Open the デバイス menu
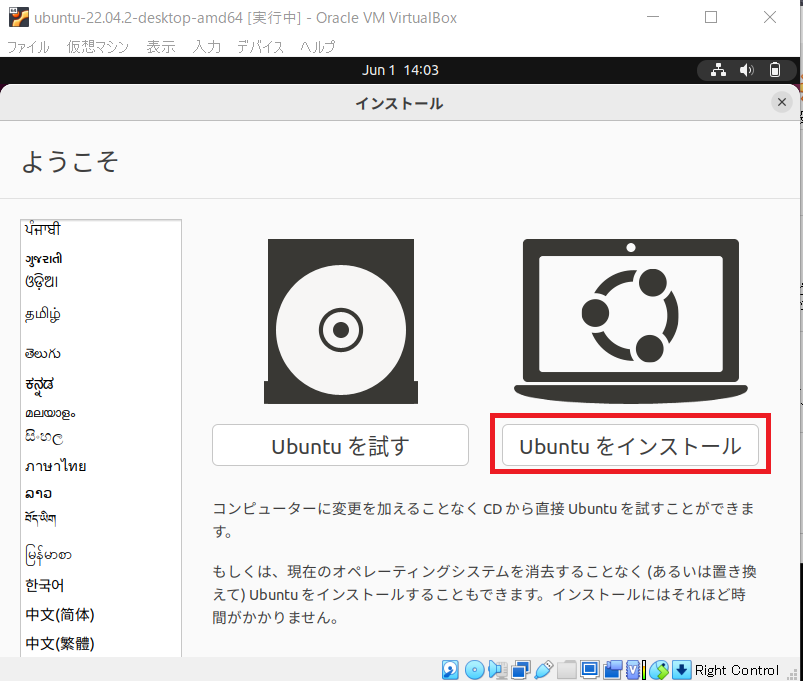Screen dimensions: 803x681 coord(260,46)
